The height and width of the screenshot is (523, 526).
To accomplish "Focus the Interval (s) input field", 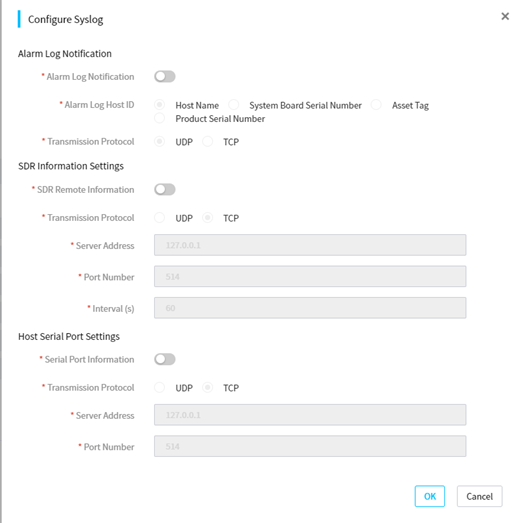I will (310, 308).
